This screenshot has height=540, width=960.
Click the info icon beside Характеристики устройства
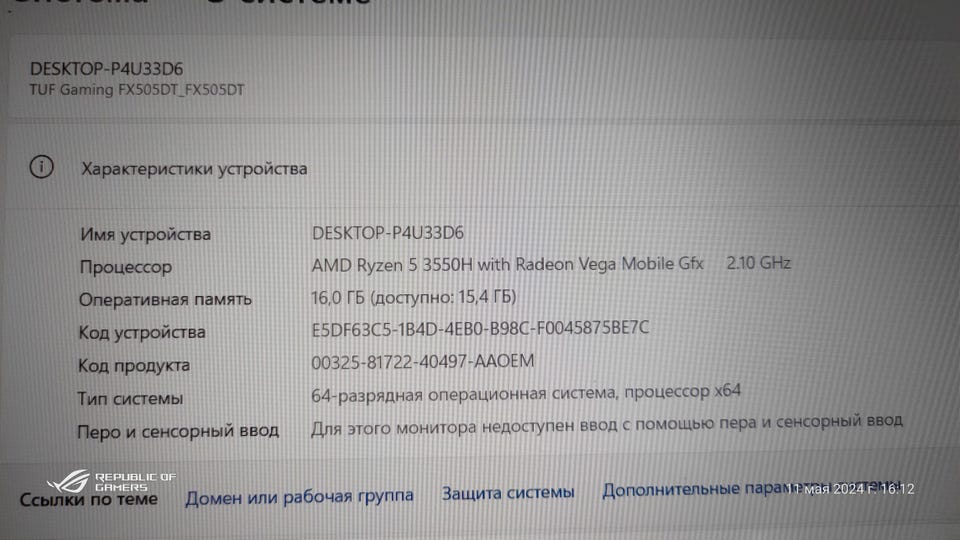(42, 167)
